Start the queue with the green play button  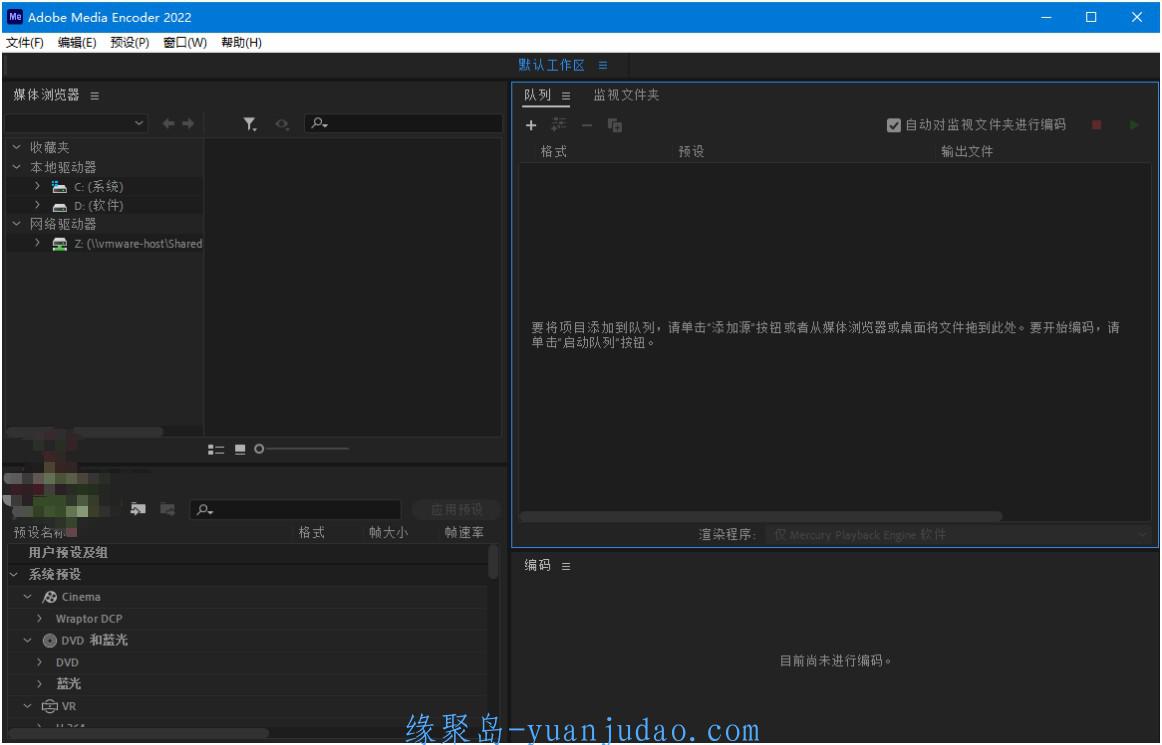coord(1134,125)
